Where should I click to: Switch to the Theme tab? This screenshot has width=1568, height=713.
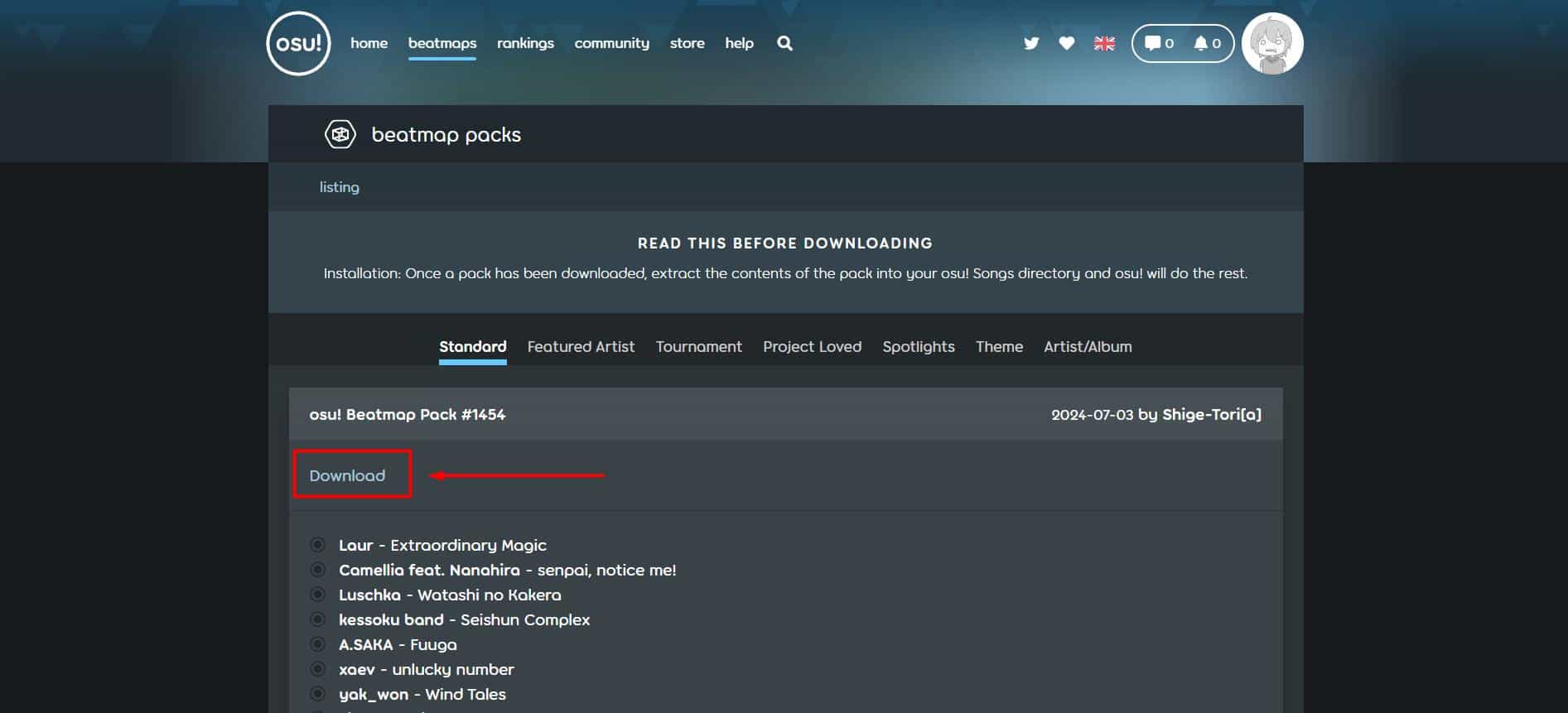(999, 347)
